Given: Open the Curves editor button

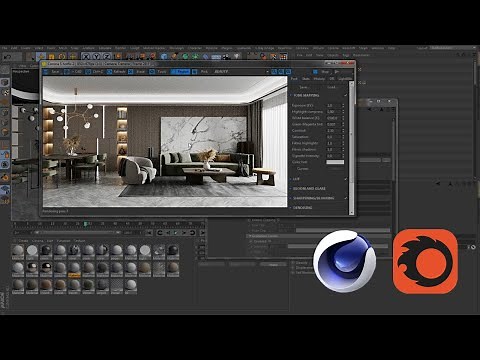Looking at the screenshot, I should click(x=335, y=169).
